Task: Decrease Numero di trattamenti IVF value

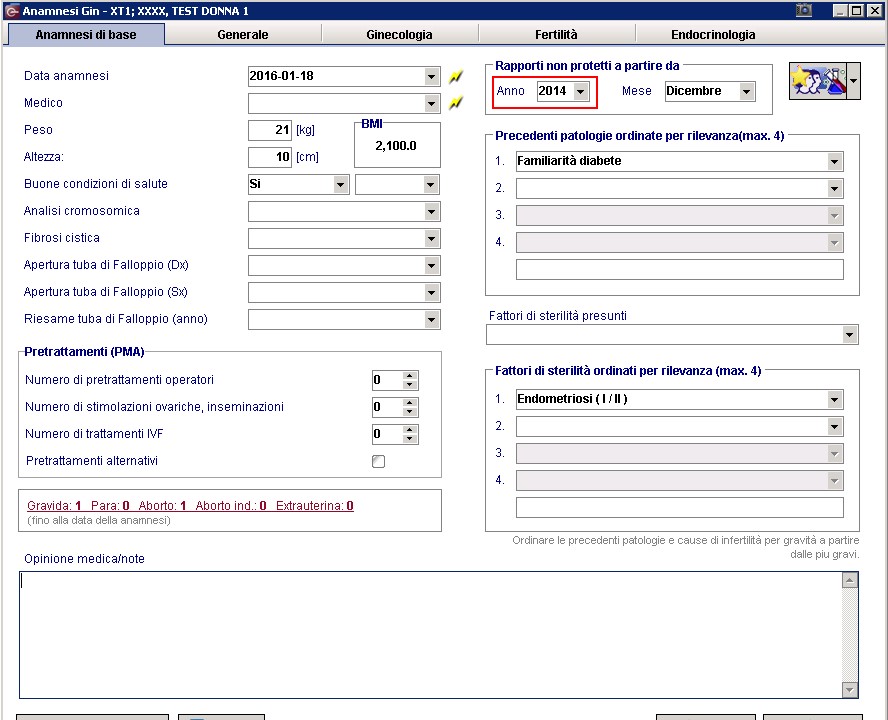Action: pos(409,439)
